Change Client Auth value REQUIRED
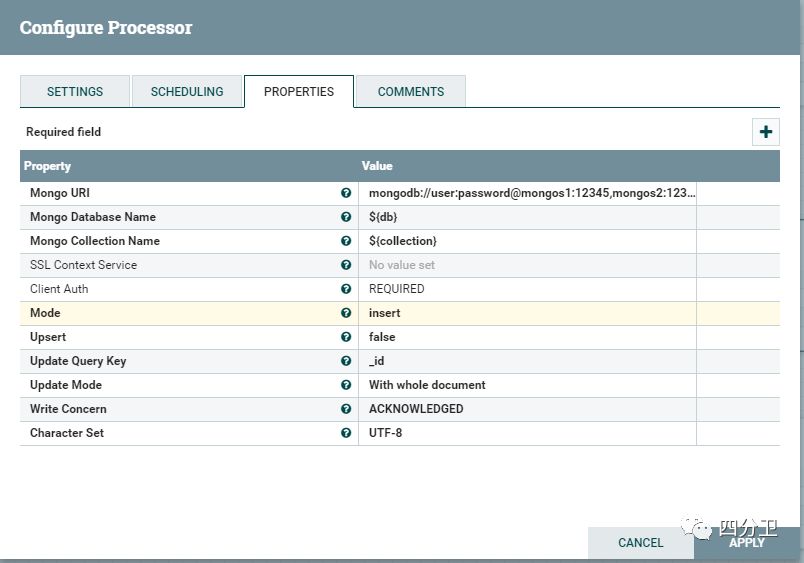The image size is (804, 563). 528,289
